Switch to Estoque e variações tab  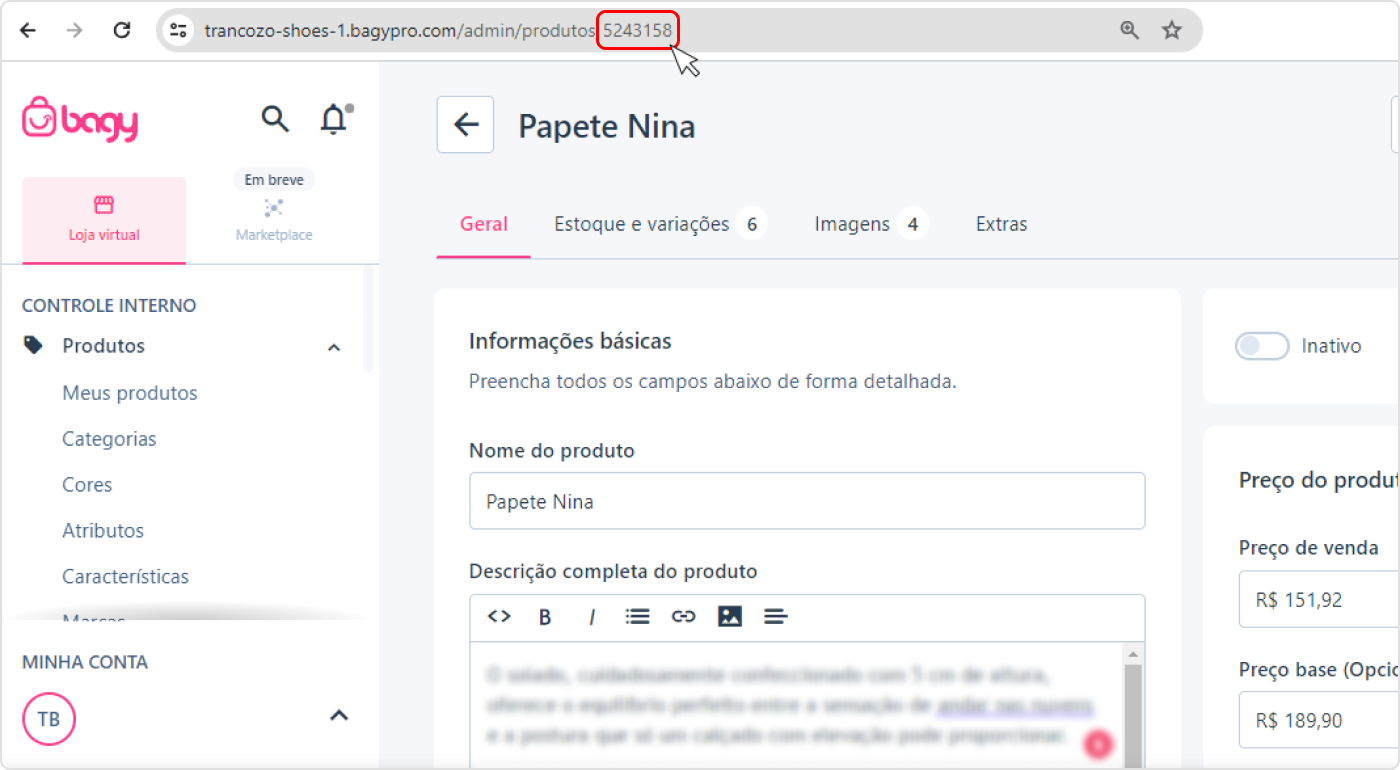click(660, 224)
